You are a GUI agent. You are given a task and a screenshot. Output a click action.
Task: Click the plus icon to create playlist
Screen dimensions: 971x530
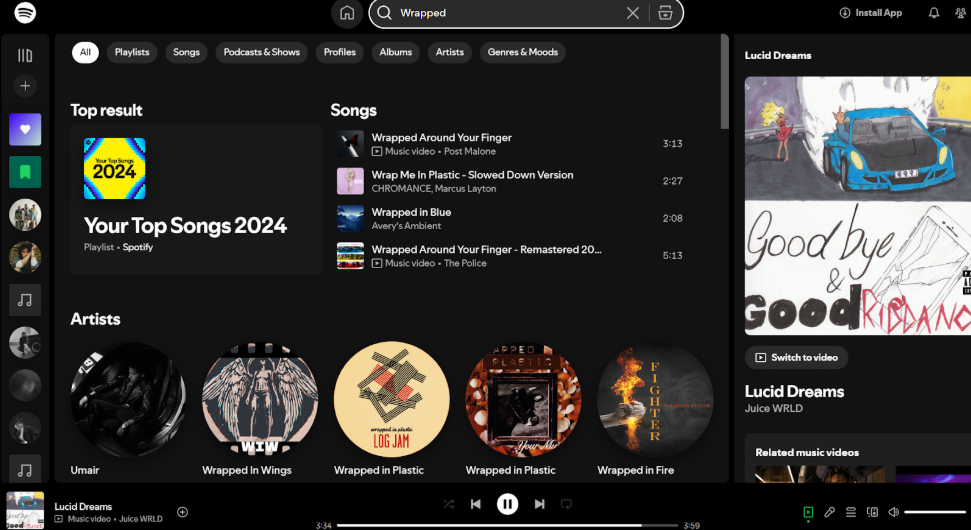pyautogui.click(x=25, y=86)
